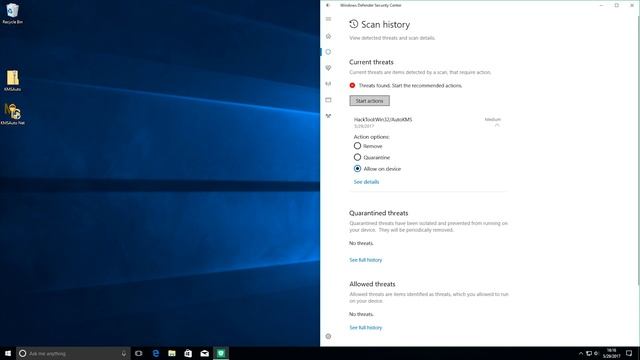The image size is (640, 360).
Task: Click the Cortana microphone icon
Action: coord(124,353)
